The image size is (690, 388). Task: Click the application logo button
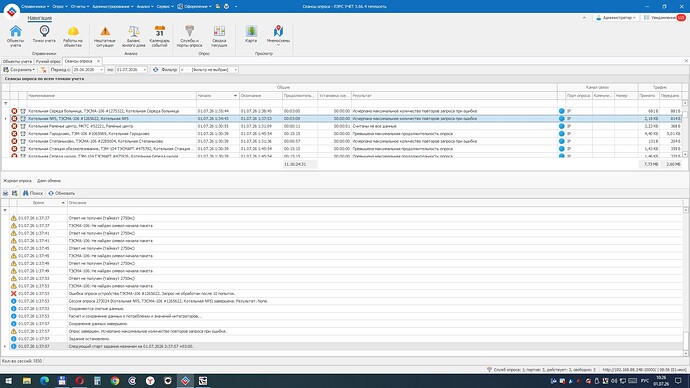(x=12, y=11)
